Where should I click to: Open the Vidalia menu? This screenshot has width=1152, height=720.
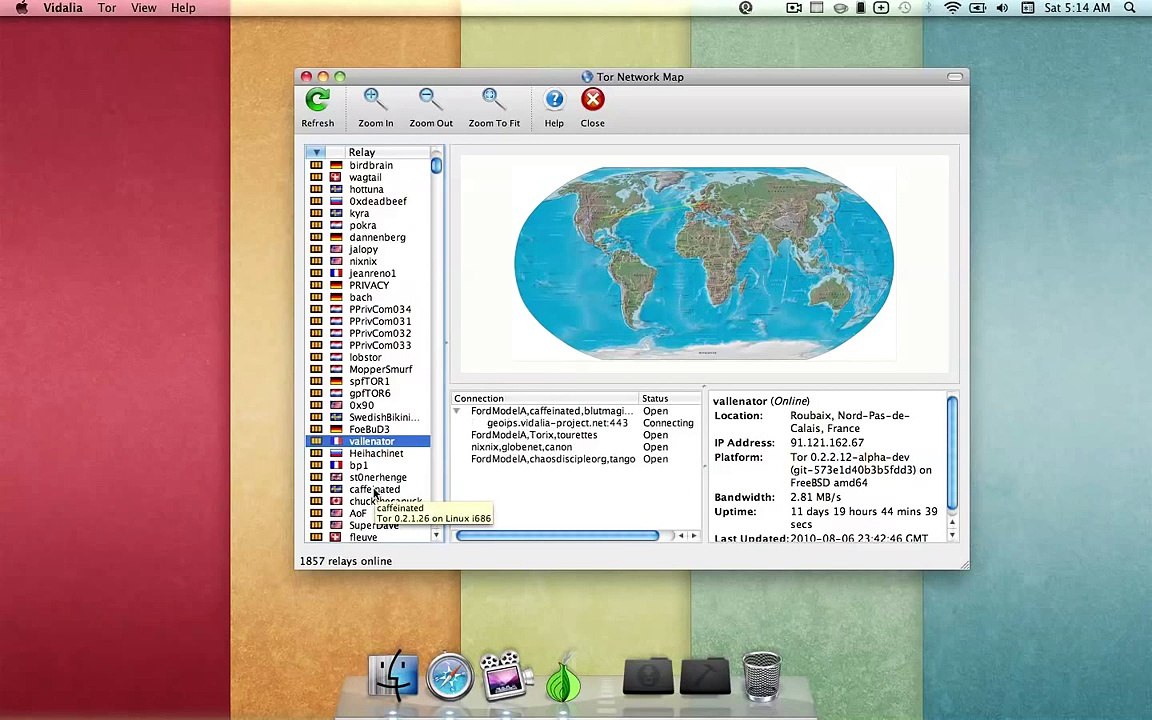[62, 8]
